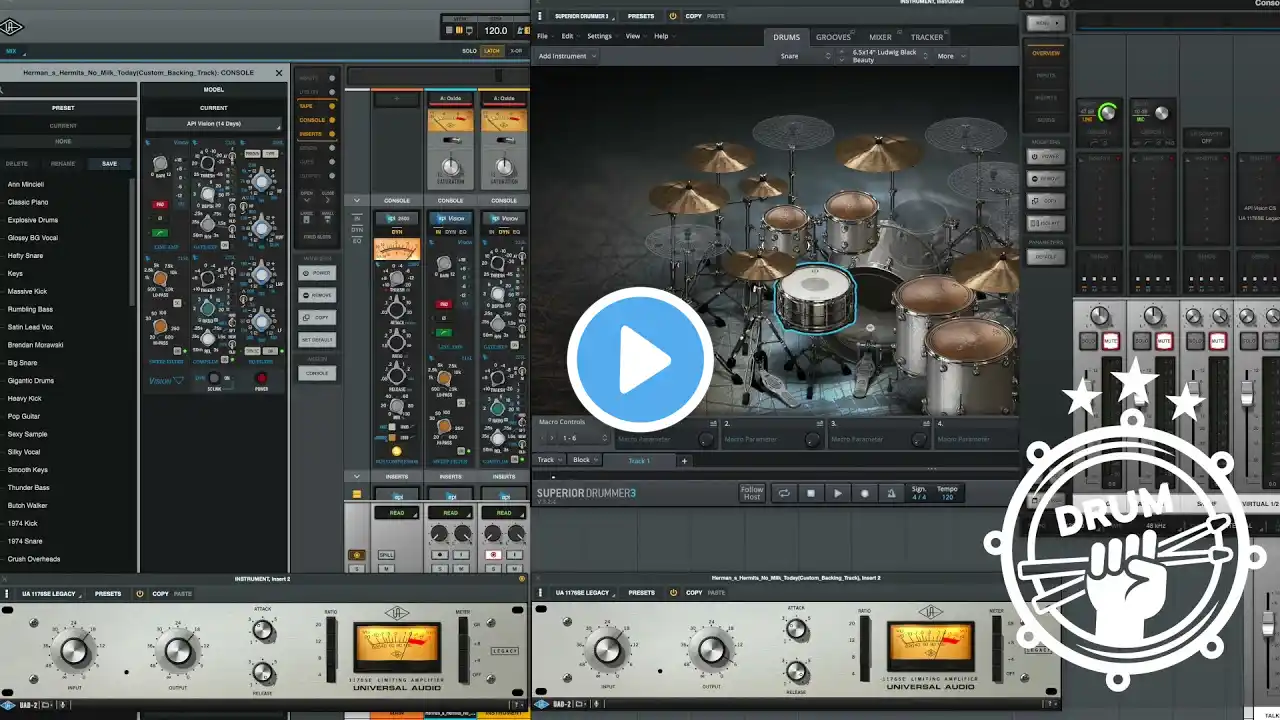Viewport: 1280px width, 720px height.
Task: Toggle the TAPE view option
Action: pyautogui.click(x=318, y=106)
